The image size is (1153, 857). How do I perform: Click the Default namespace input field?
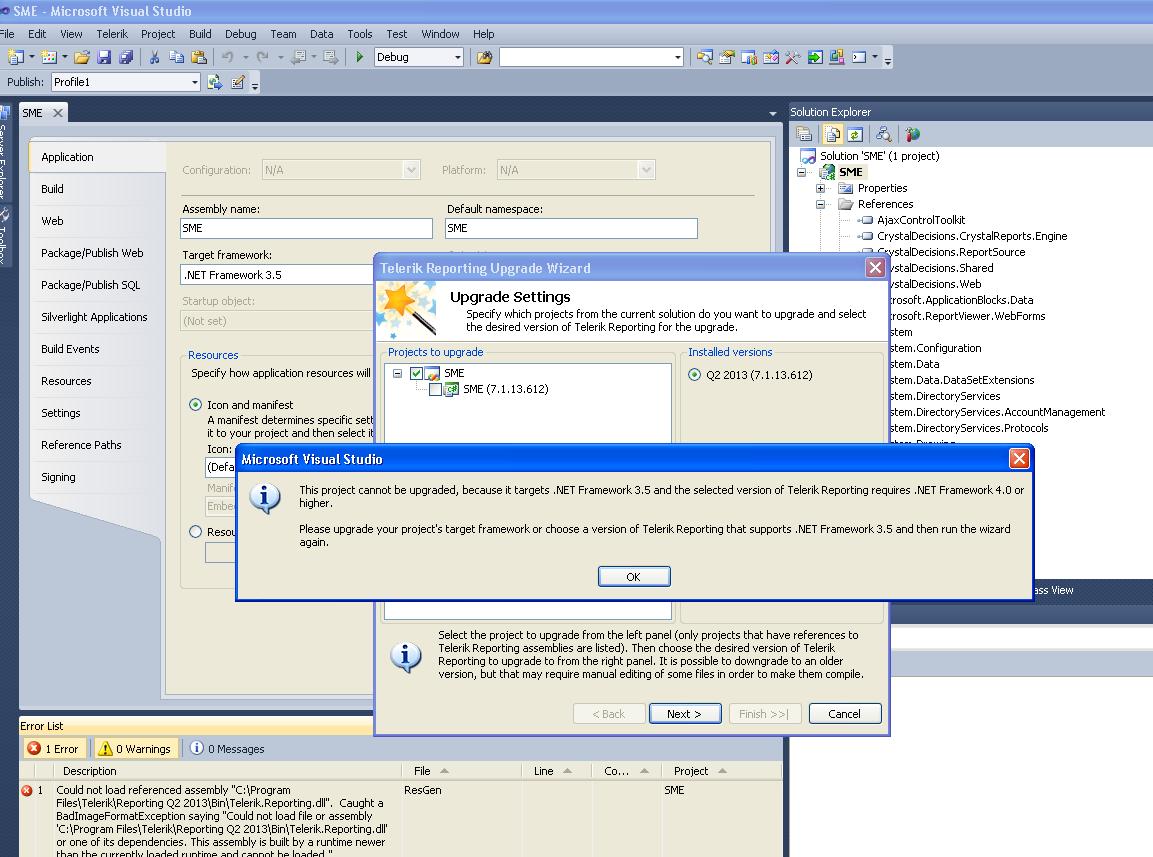pos(571,228)
